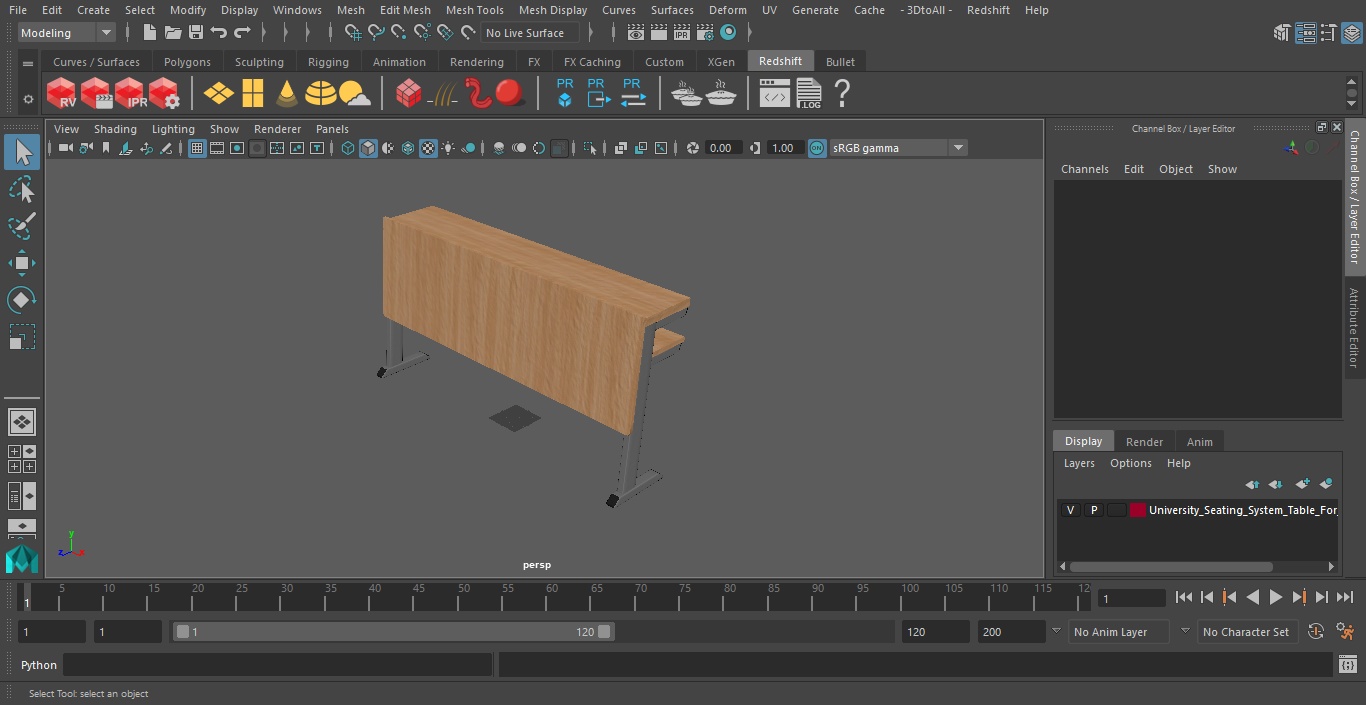Toggle layer visibility V box
The image size is (1366, 705).
point(1070,510)
